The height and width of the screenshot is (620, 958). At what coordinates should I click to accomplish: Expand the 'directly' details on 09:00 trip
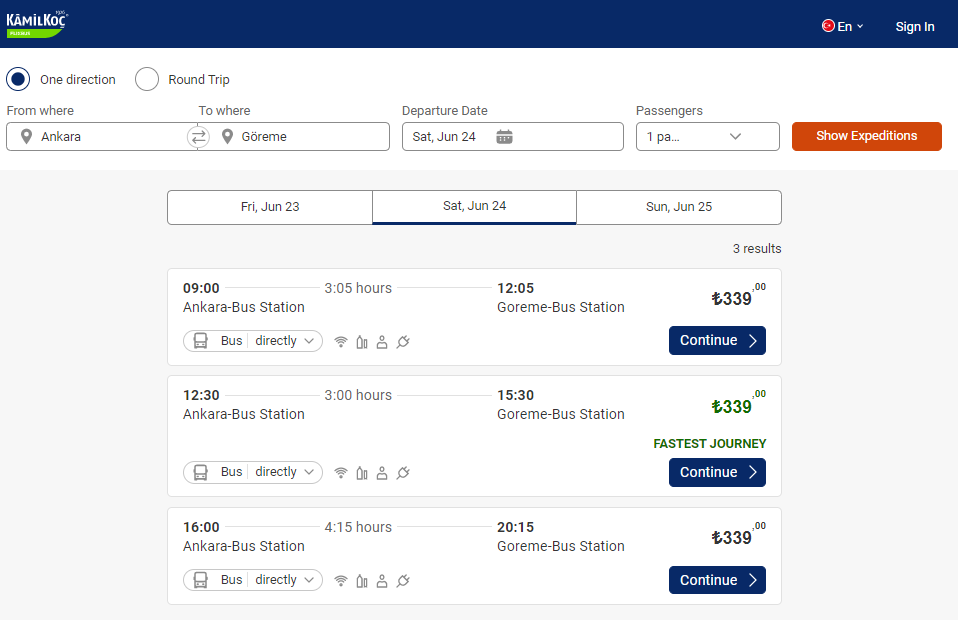click(x=285, y=341)
